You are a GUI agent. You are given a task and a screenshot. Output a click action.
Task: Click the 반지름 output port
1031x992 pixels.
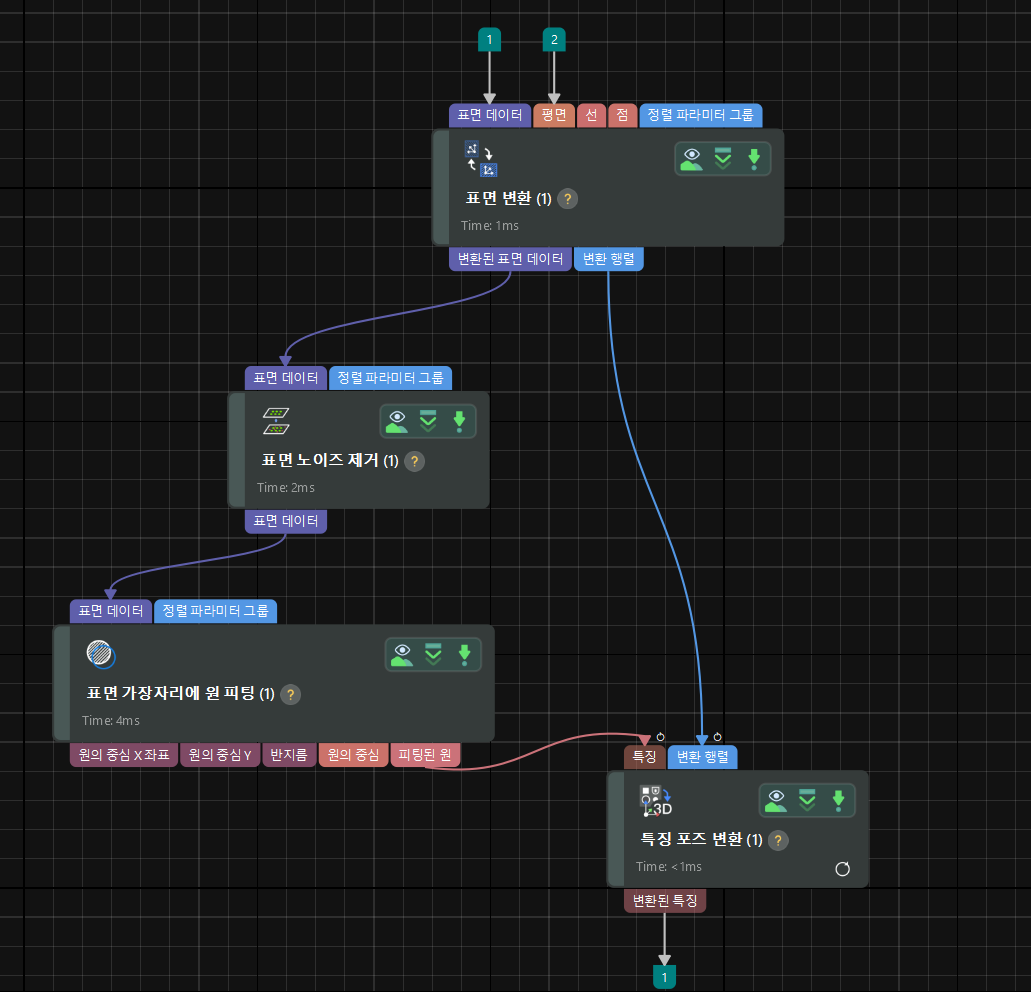click(289, 755)
